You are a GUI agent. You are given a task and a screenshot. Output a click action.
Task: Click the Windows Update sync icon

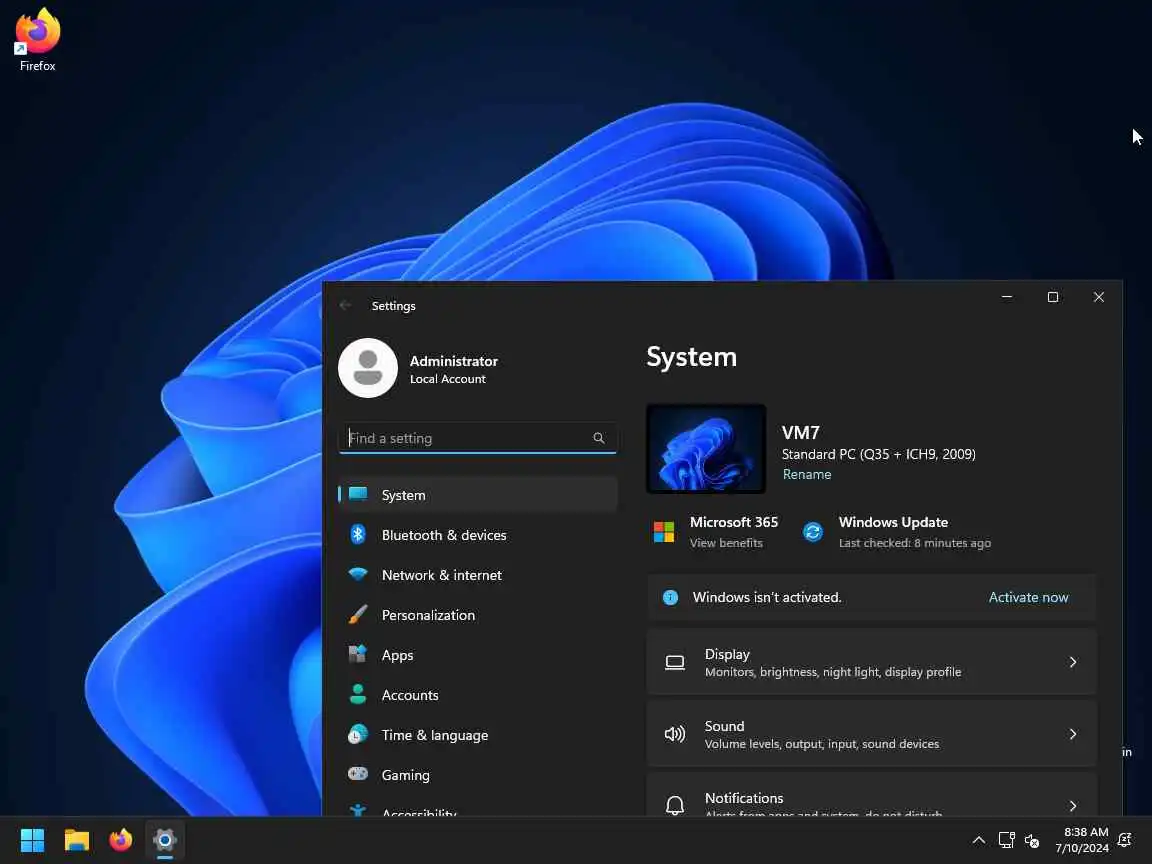(813, 532)
